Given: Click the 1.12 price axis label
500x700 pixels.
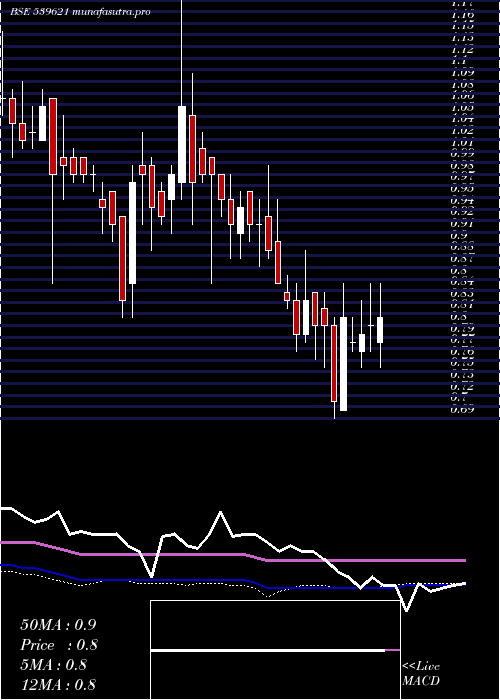Looking at the screenshot, I should [x=463, y=49].
